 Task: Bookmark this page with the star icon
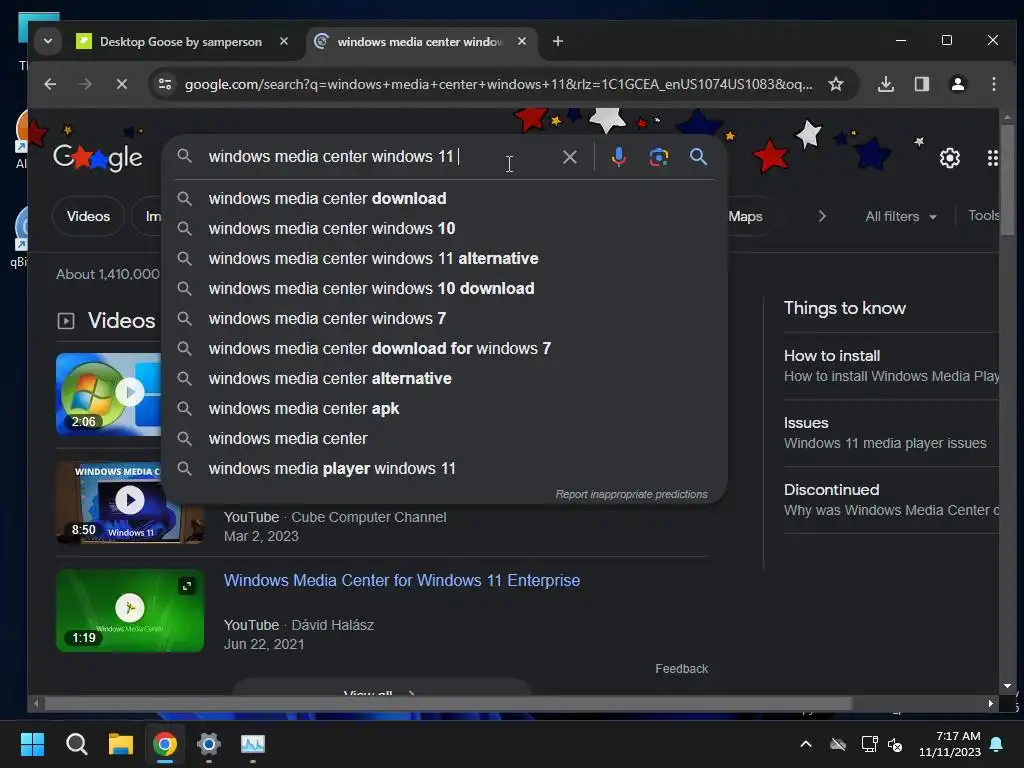pyautogui.click(x=836, y=84)
